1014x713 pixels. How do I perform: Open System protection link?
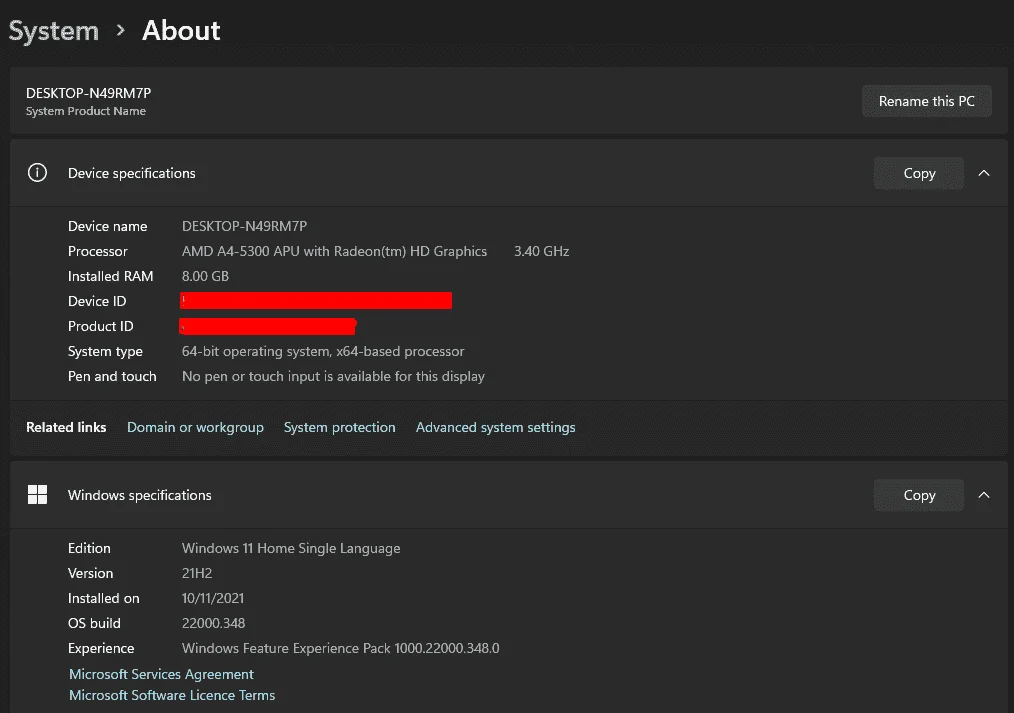(x=340, y=427)
